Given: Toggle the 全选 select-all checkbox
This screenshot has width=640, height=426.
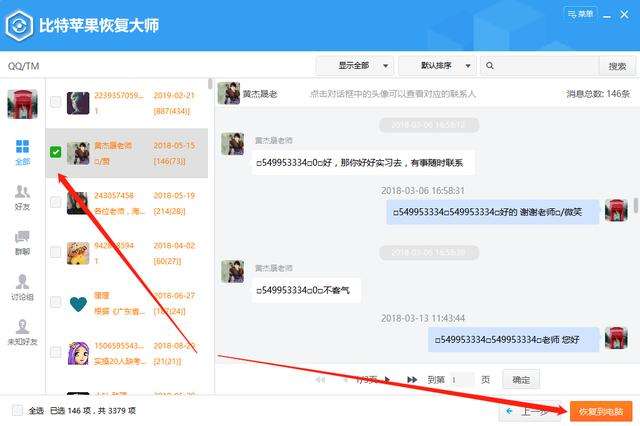Looking at the screenshot, I should tap(17, 410).
